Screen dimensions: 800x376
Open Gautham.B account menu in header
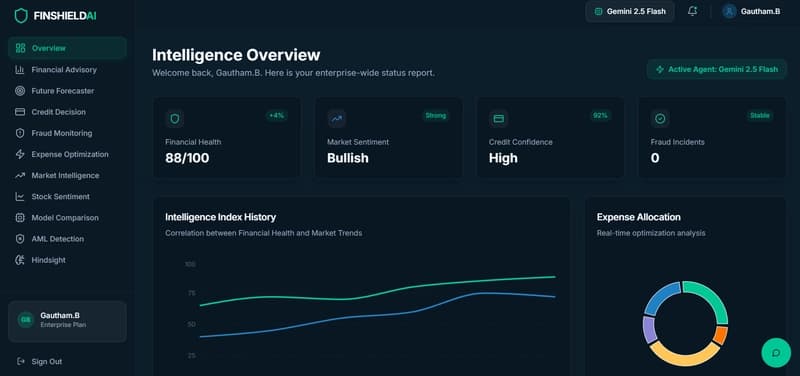pos(752,11)
